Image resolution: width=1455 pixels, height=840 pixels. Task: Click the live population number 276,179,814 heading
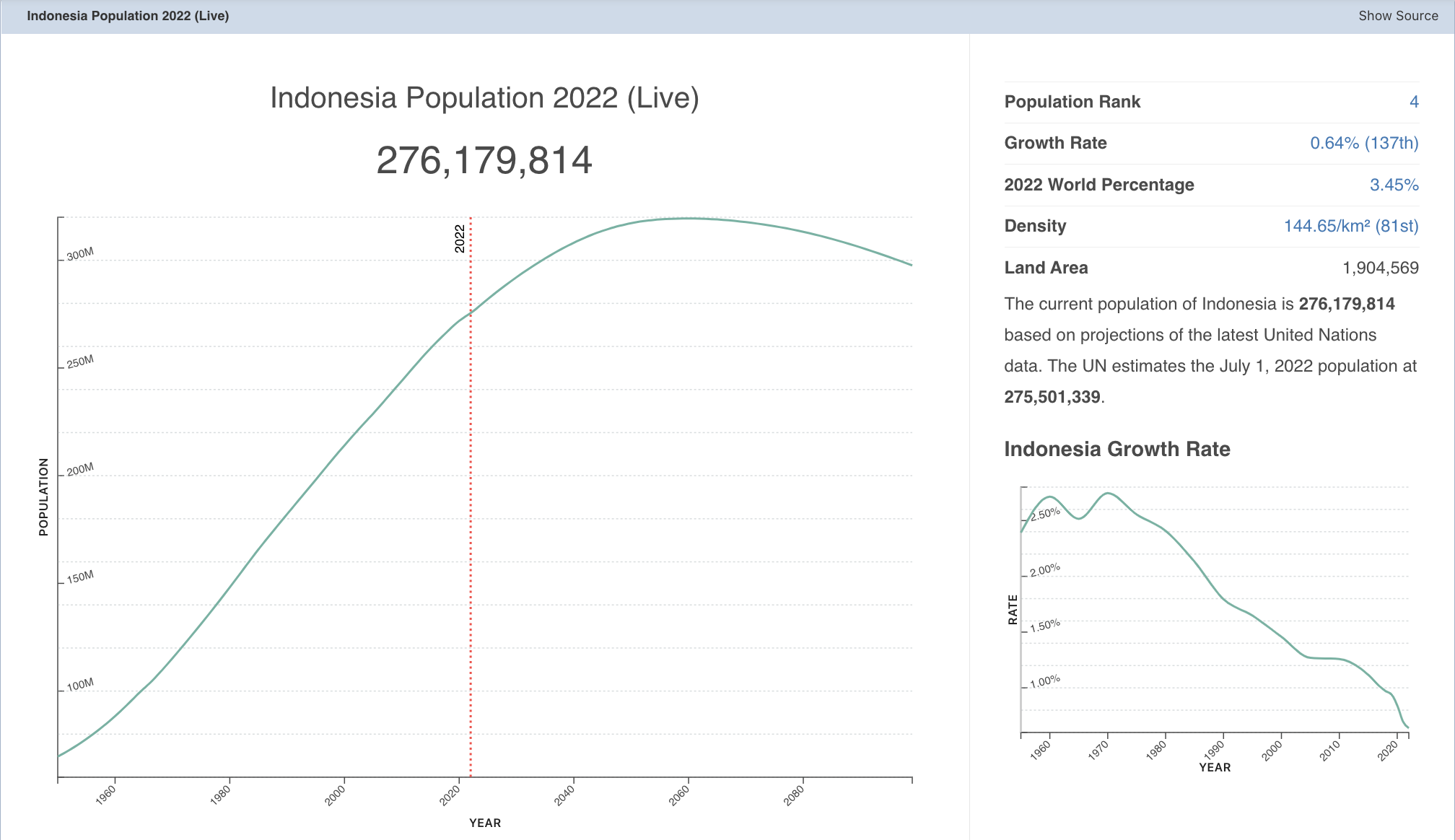pos(484,160)
